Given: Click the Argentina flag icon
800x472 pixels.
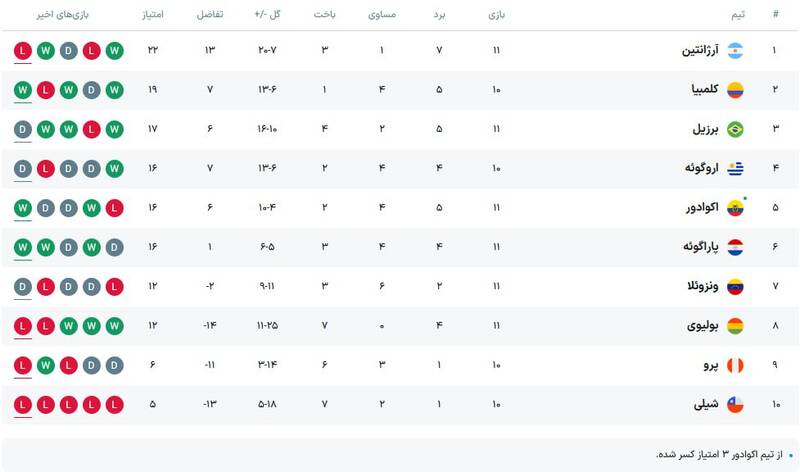Looking at the screenshot, I should 735,51.
